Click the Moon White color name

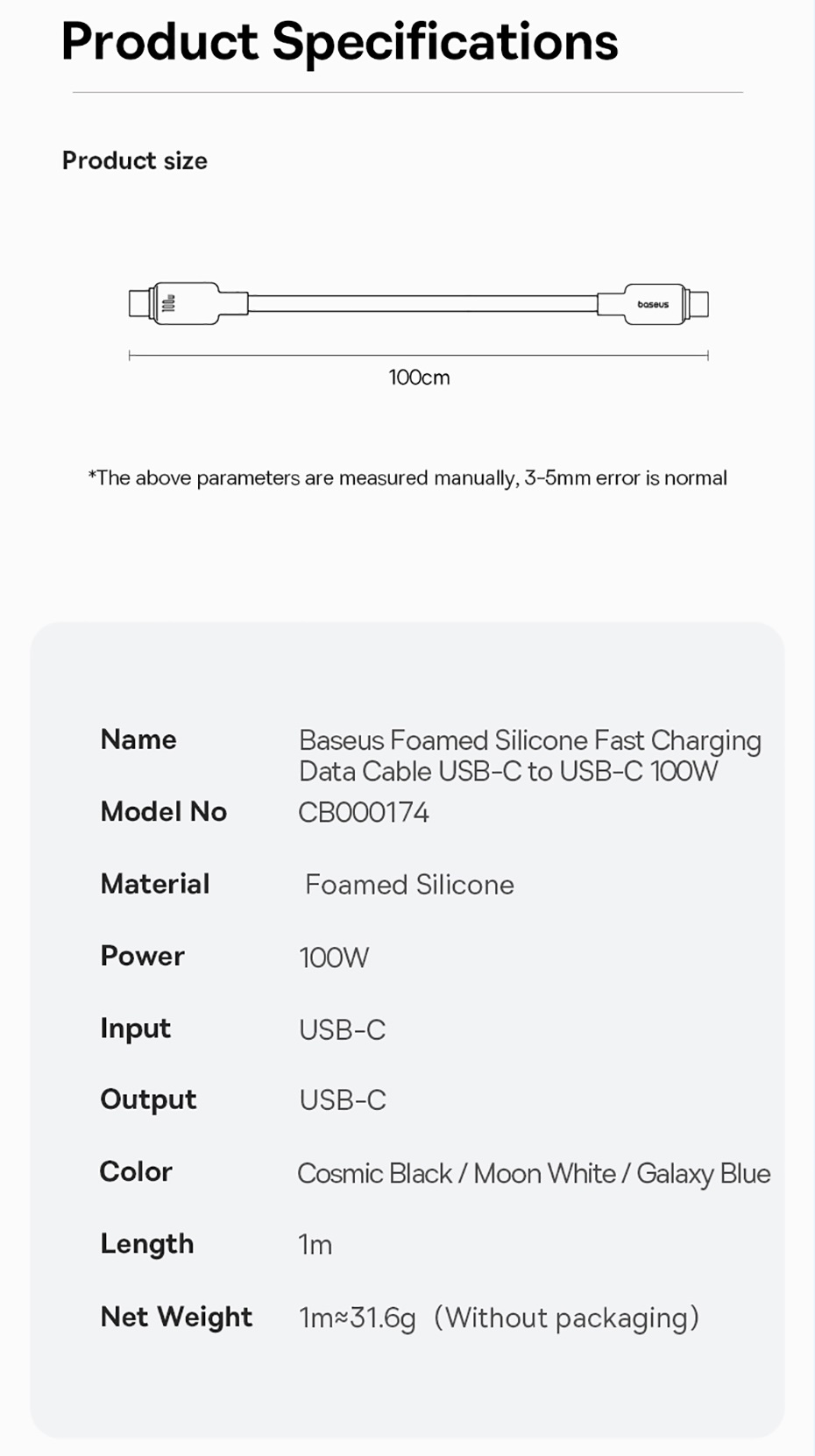[x=544, y=1174]
